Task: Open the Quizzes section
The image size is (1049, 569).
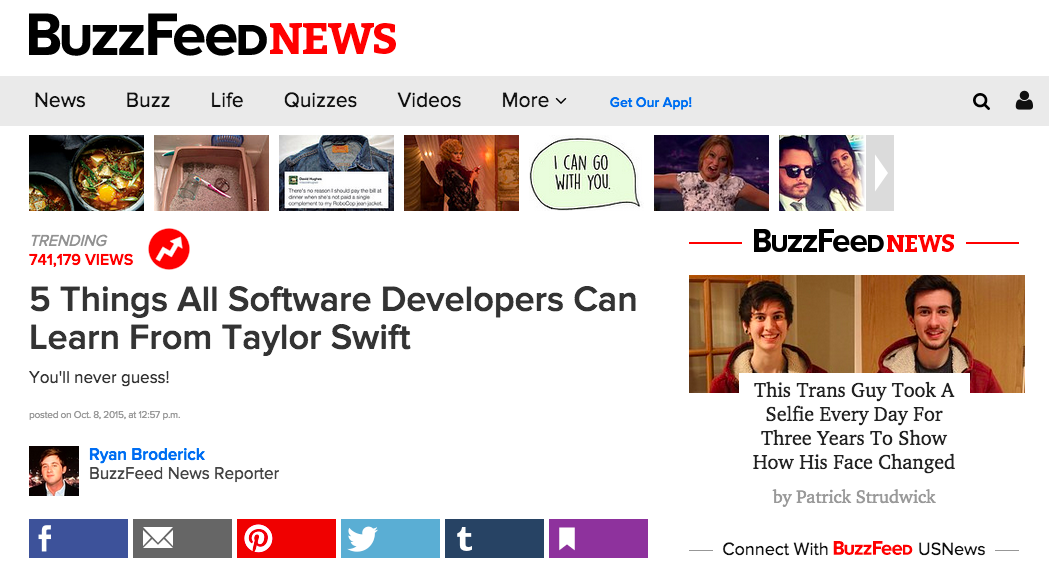Action: tap(320, 100)
